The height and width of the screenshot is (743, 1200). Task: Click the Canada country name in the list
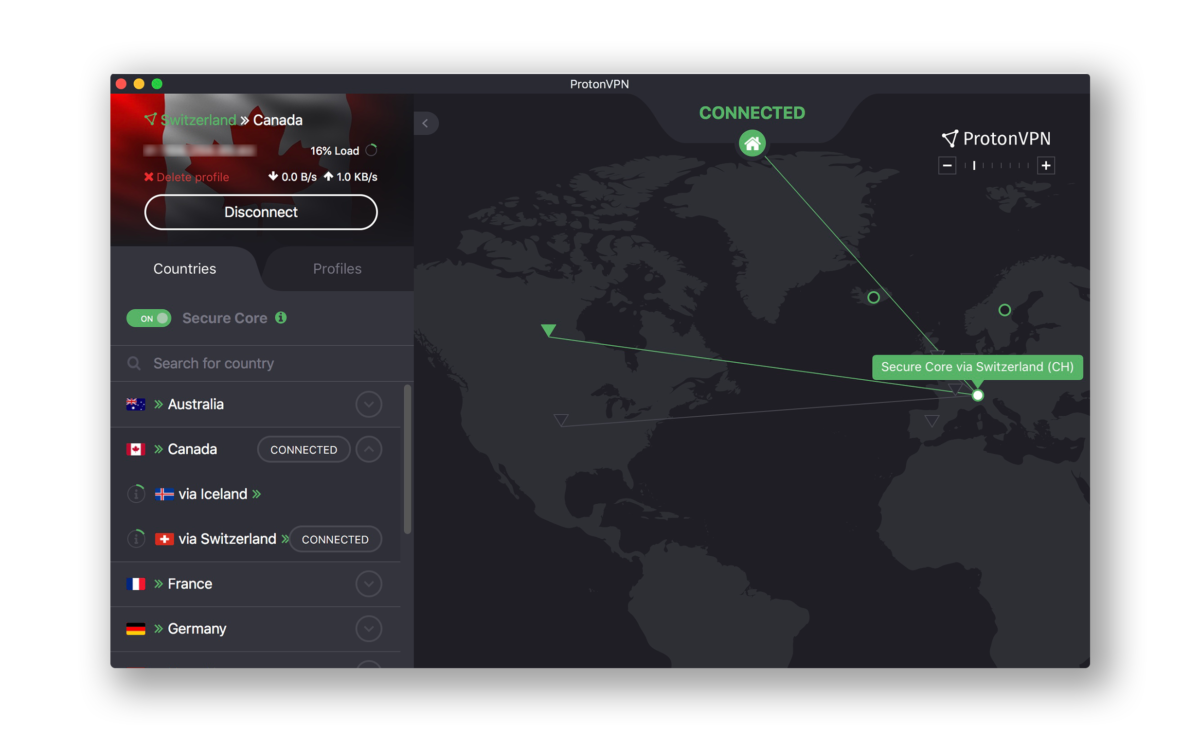[x=192, y=450]
